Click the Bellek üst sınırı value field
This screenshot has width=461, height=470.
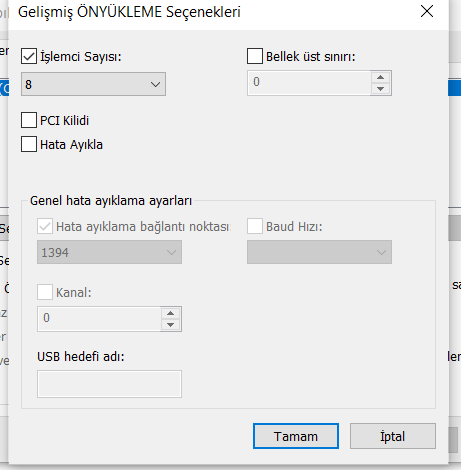coord(309,83)
